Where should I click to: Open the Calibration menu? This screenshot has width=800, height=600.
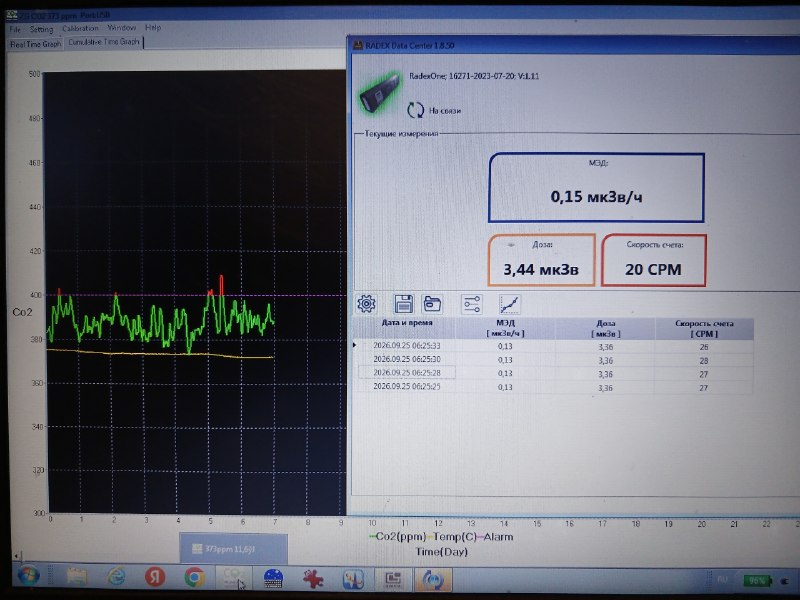(80, 28)
